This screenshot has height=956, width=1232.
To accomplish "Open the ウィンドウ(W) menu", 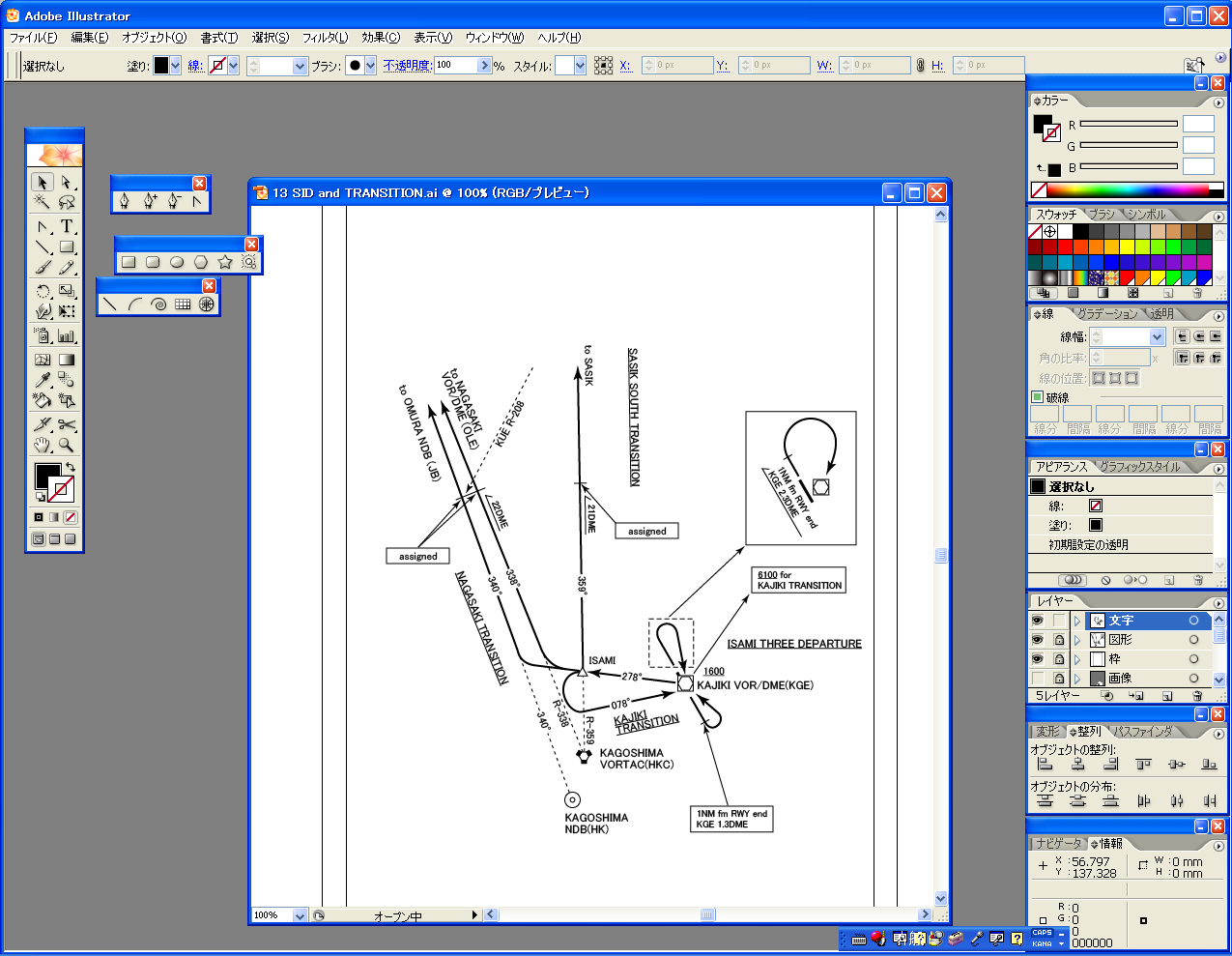I will click(495, 38).
